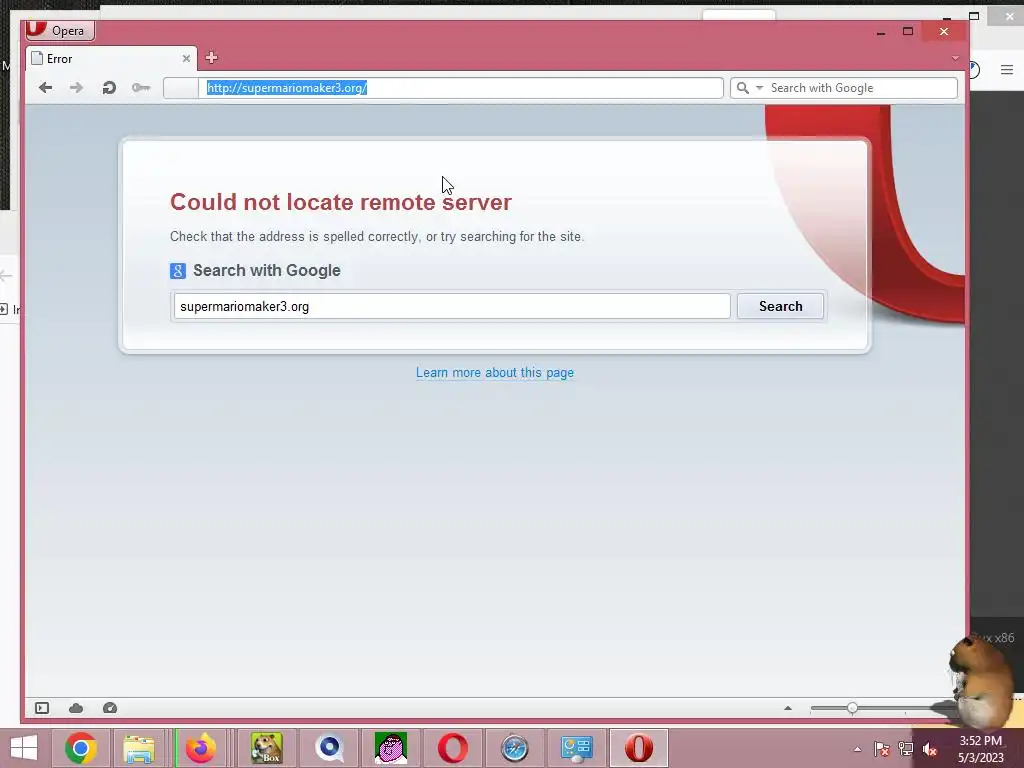This screenshot has width=1024, height=768.
Task: Toggle Opera Turbo speedometer icon
Action: 110,708
